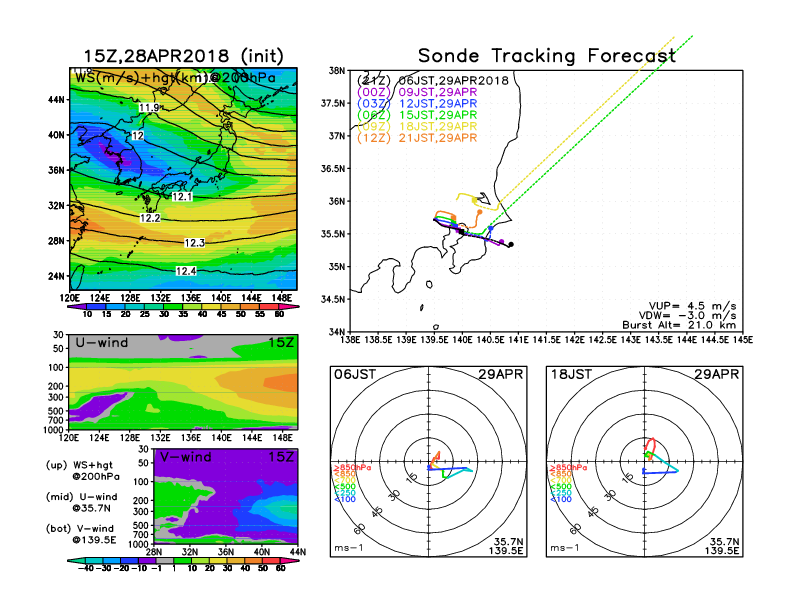Click the "60" ring label in 06JST hodograph
792x612 pixels.
pyautogui.click(x=360, y=529)
